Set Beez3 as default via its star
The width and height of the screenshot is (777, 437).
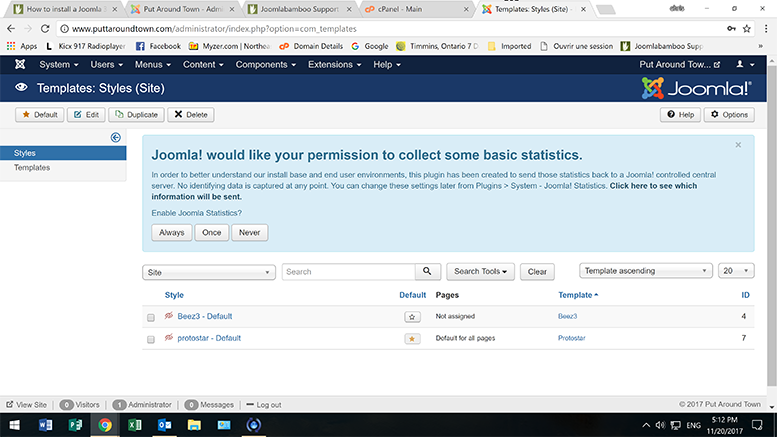412,317
